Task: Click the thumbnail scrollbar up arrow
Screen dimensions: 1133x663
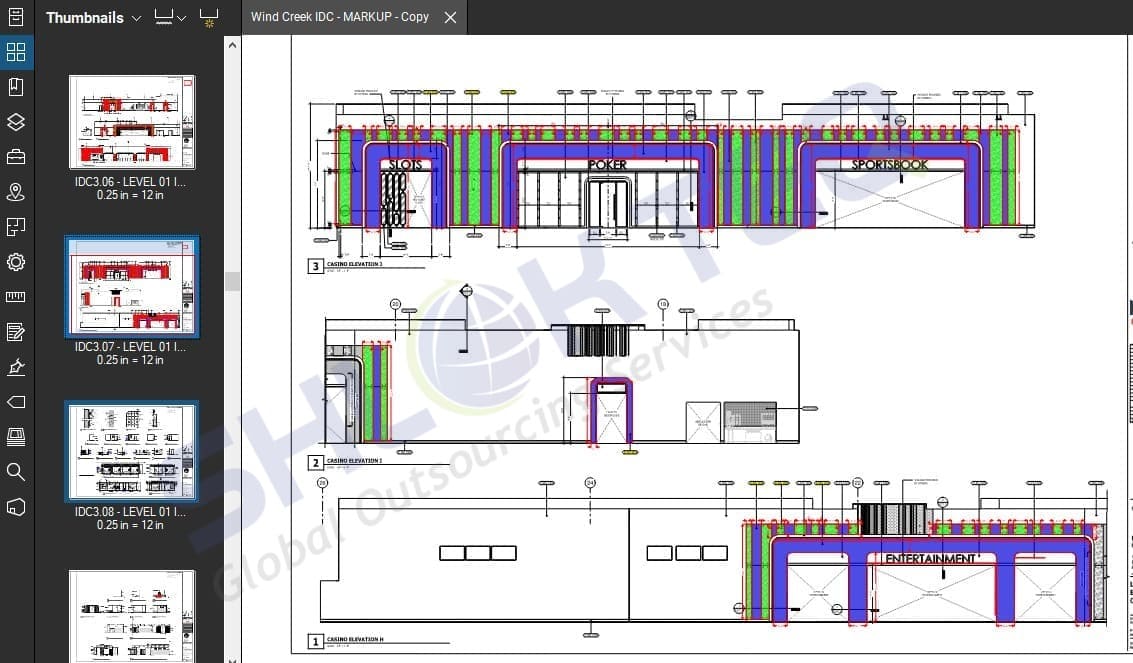Action: (232, 45)
